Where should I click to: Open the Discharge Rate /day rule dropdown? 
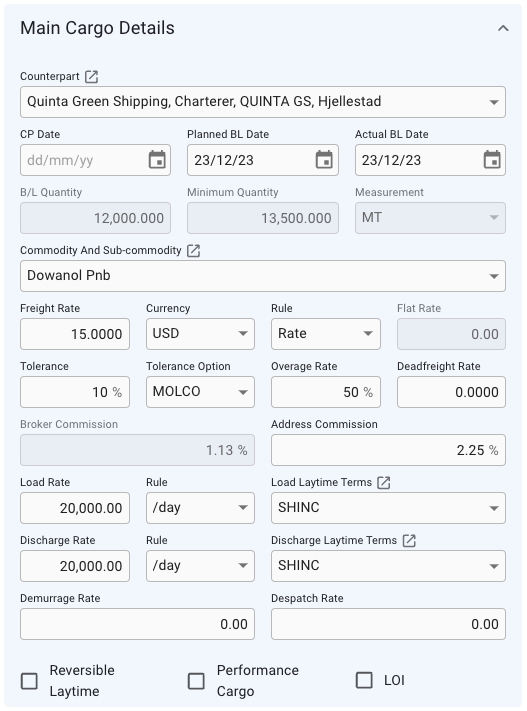[x=200, y=566]
